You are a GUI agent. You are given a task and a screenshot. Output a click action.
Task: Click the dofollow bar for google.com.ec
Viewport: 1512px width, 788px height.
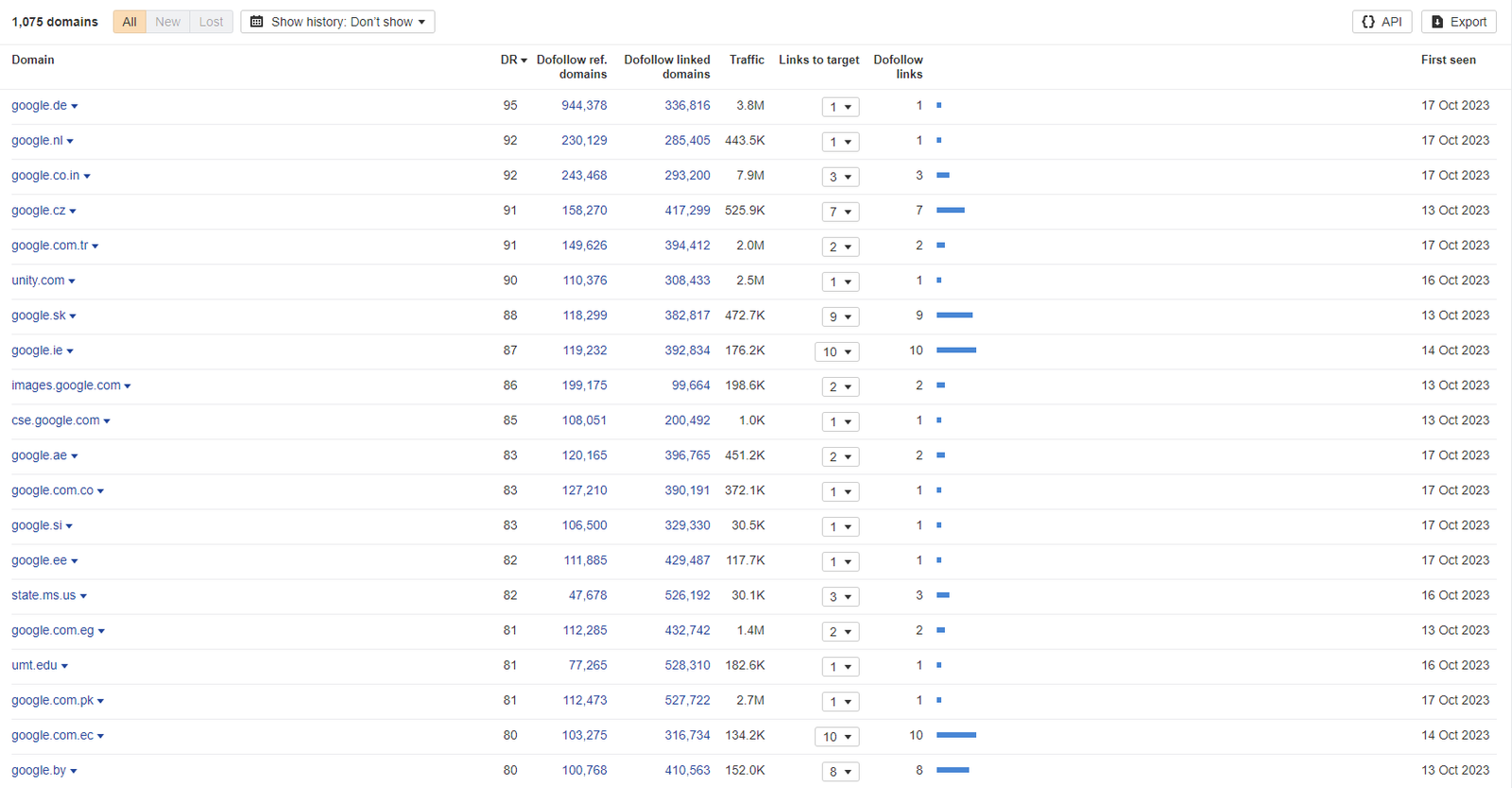coord(956,735)
